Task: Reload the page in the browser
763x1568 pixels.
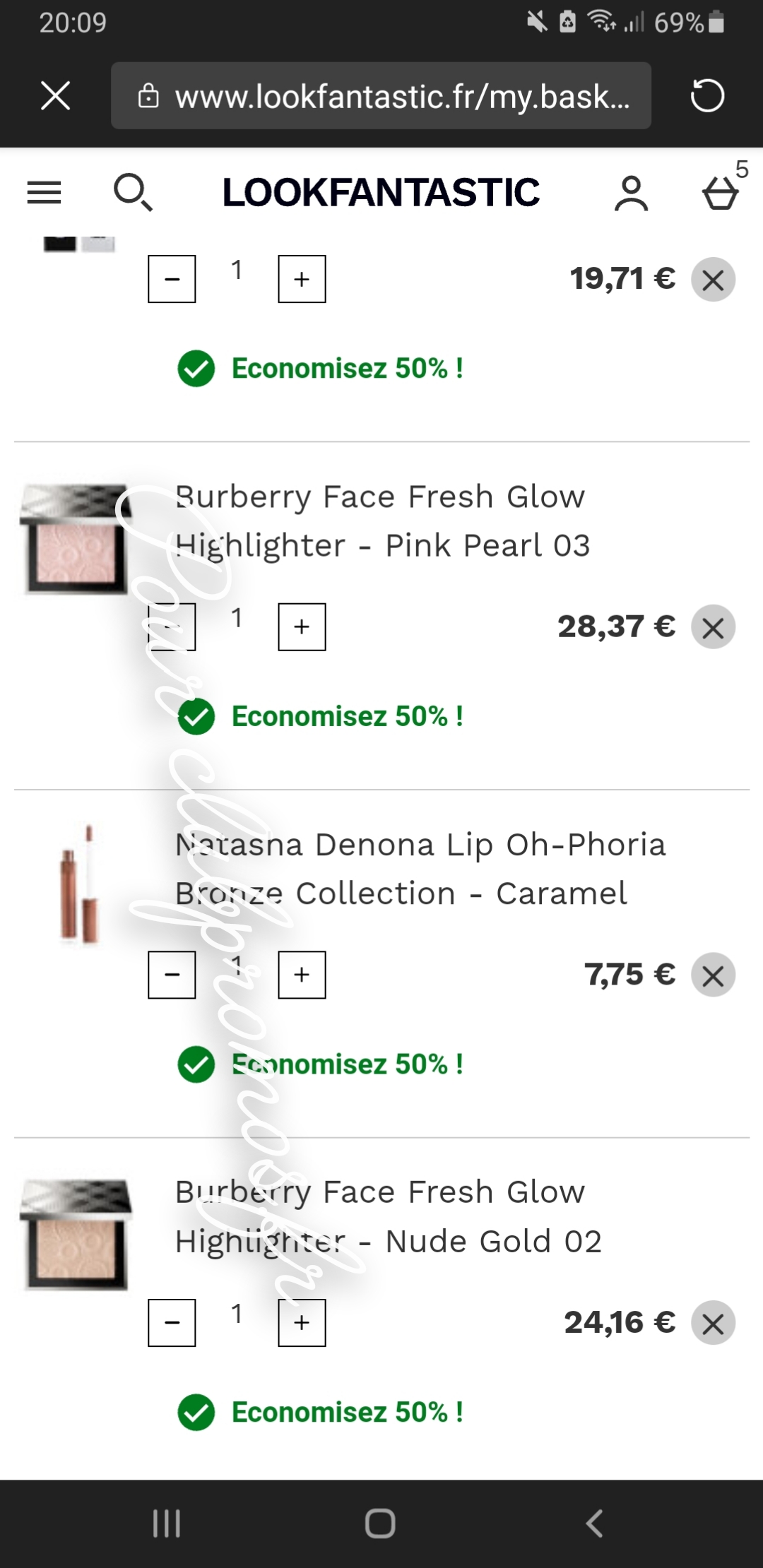Action: click(707, 95)
